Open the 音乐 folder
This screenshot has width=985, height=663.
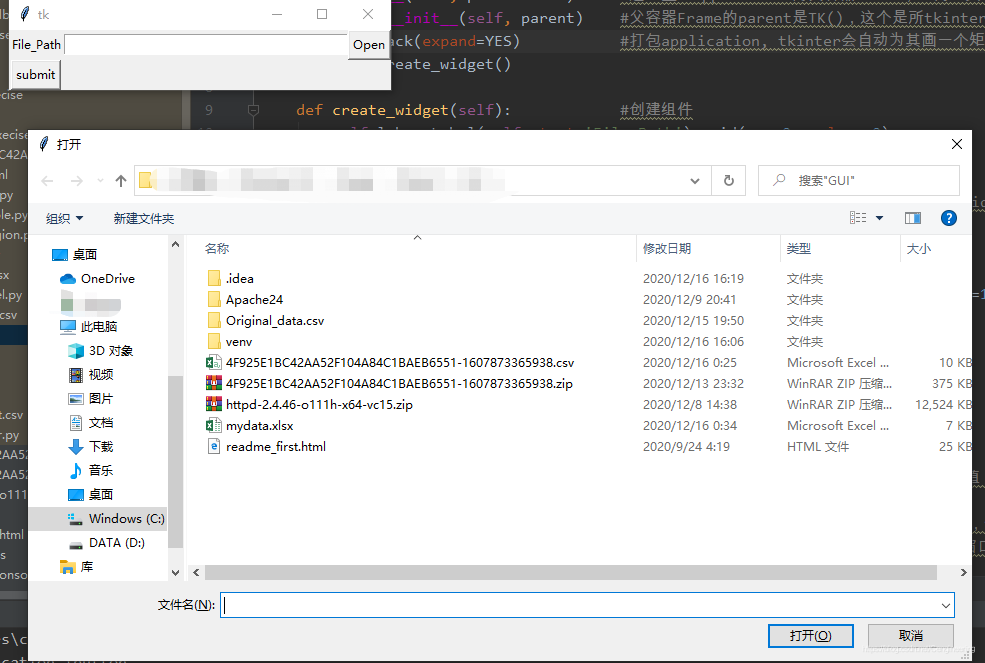tap(101, 470)
